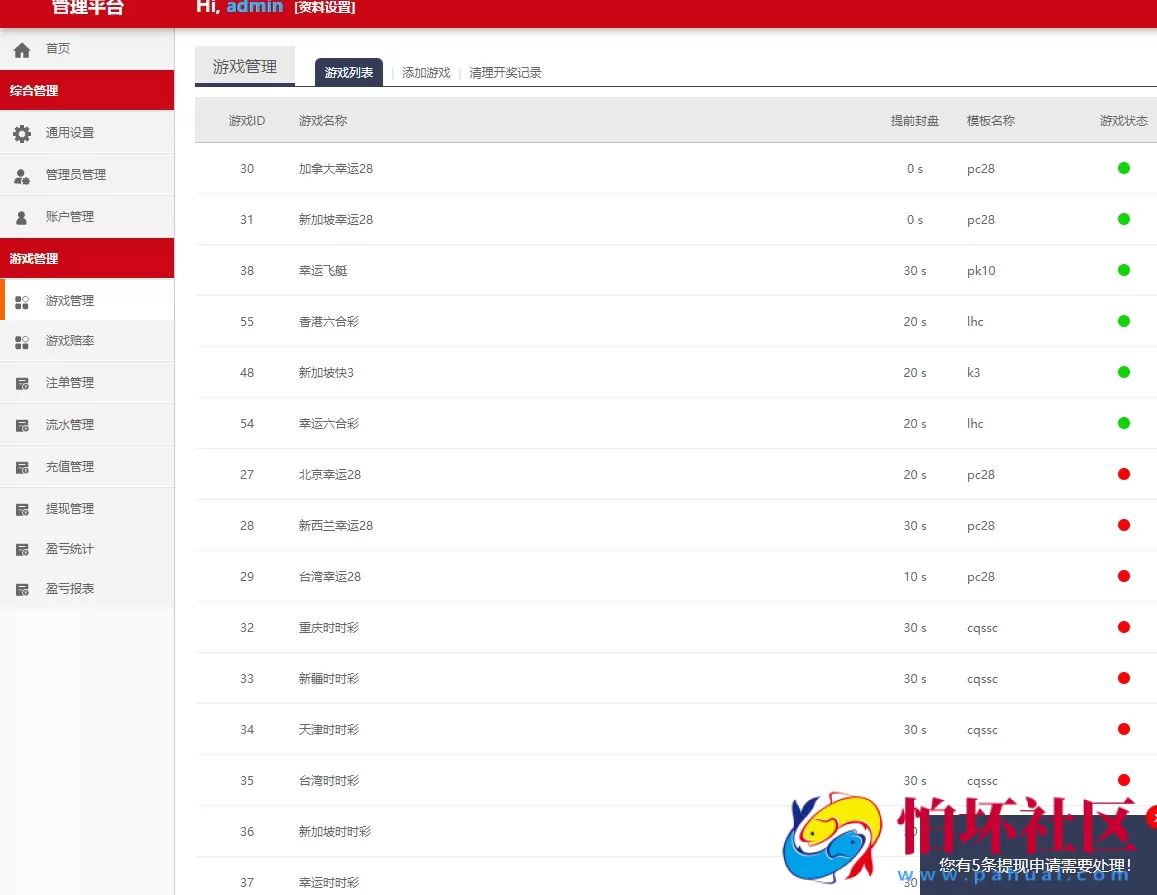The width and height of the screenshot is (1157, 895).
Task: Toggle game status for 加拿大幸运28
Action: pos(1123,168)
